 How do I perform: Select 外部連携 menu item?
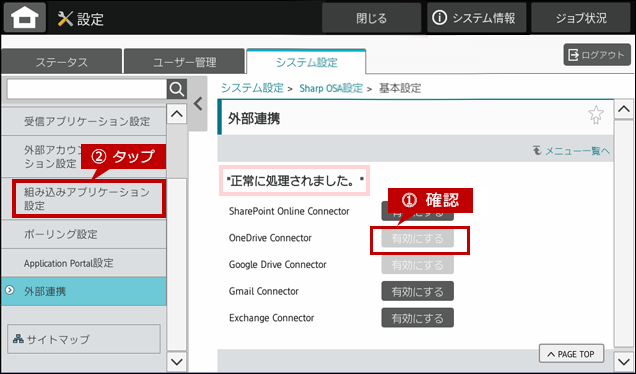[84, 291]
